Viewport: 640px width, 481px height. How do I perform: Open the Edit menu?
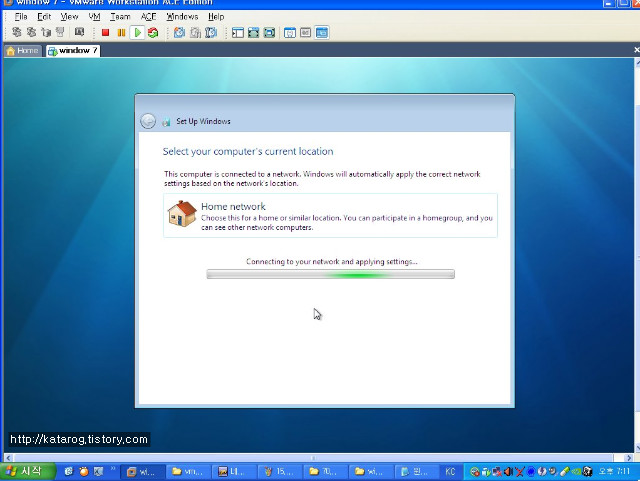[x=44, y=17]
